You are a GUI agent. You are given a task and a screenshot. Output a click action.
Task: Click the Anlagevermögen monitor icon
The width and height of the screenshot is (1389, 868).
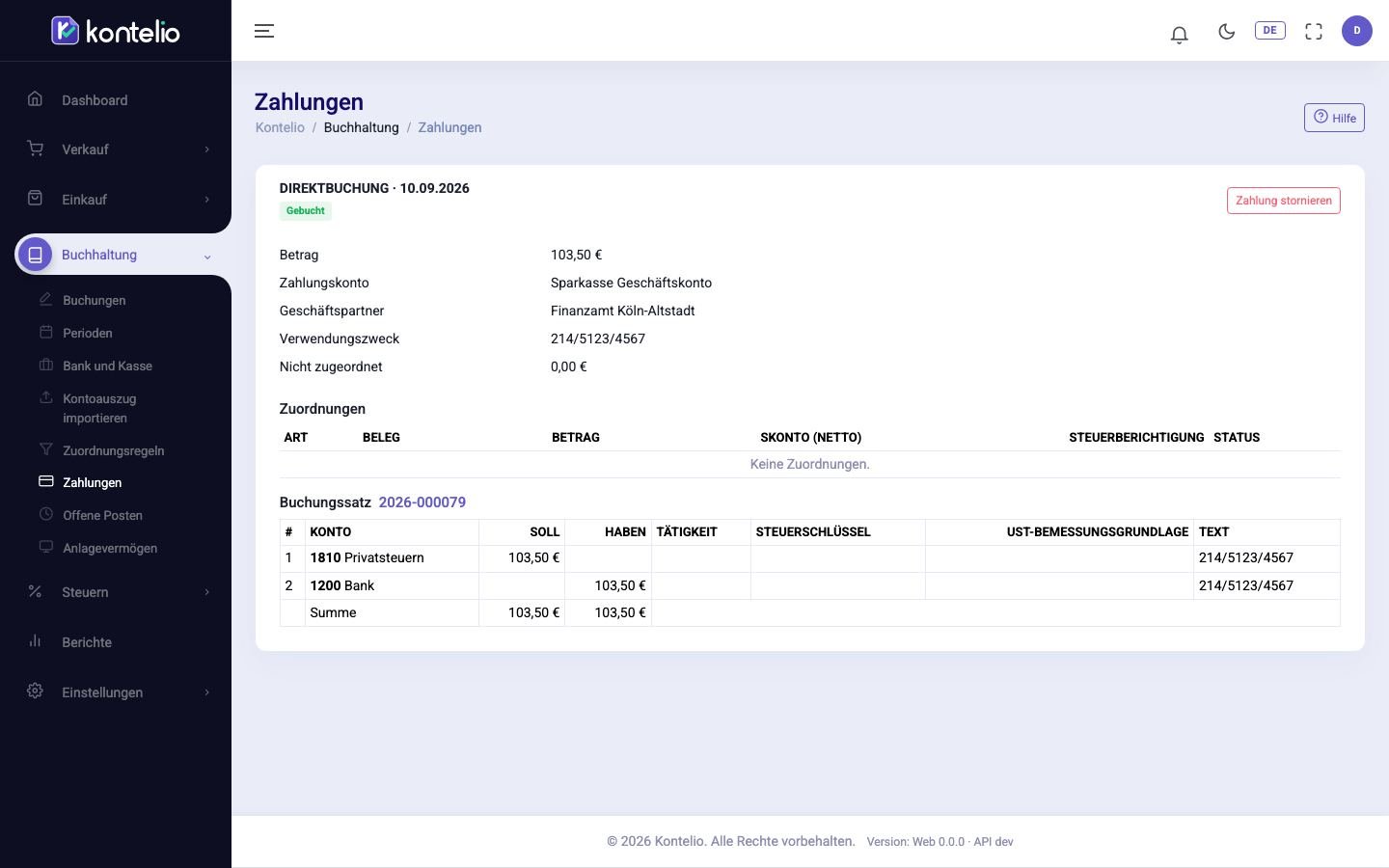(45, 547)
